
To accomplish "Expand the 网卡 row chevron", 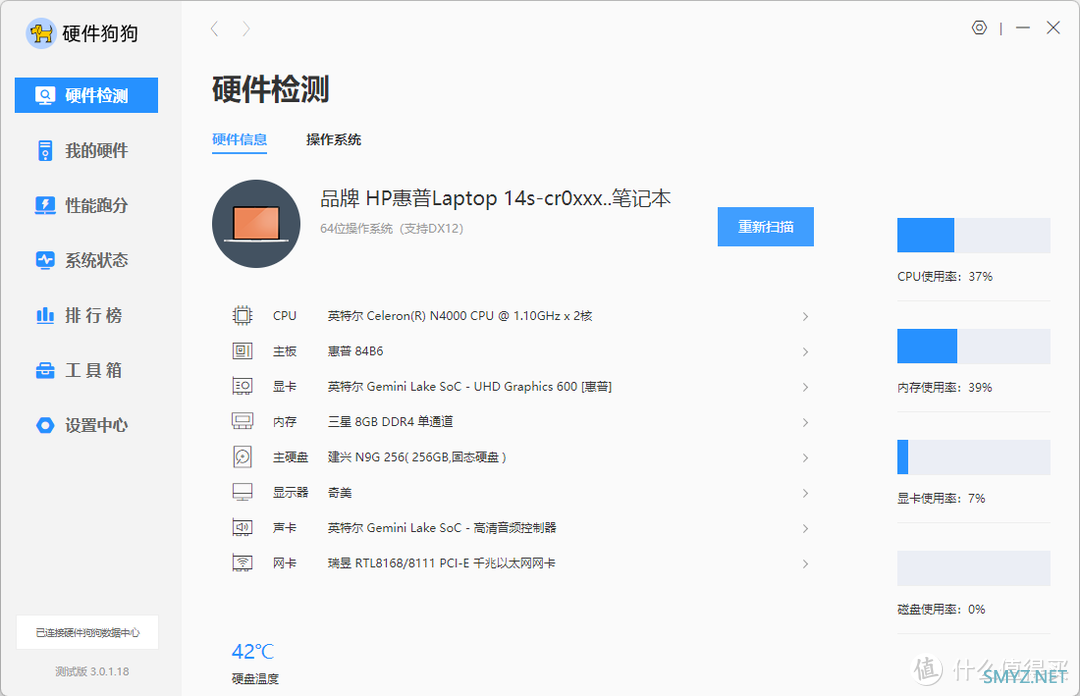I will tap(805, 564).
